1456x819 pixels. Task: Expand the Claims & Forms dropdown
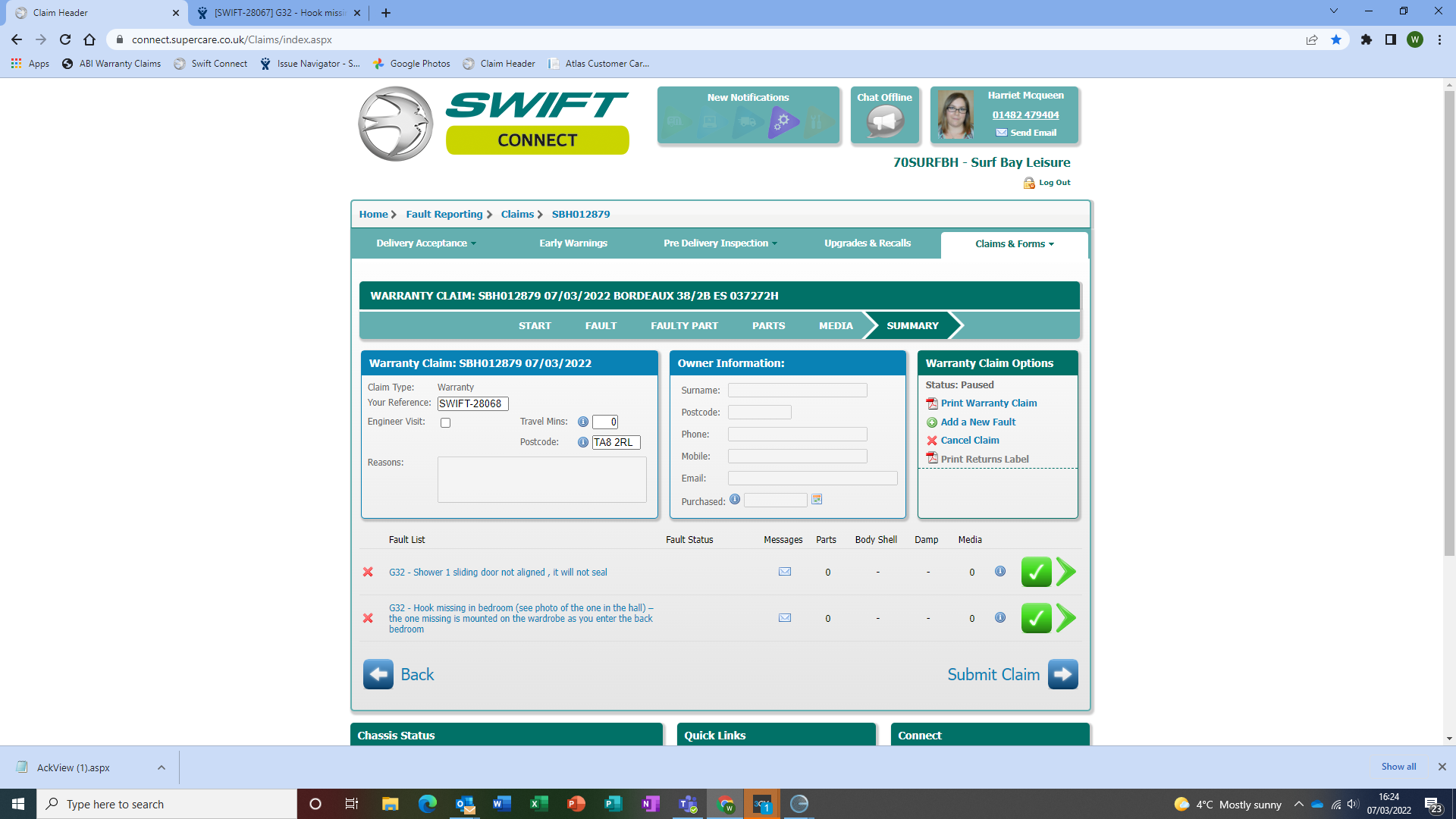coord(1014,244)
